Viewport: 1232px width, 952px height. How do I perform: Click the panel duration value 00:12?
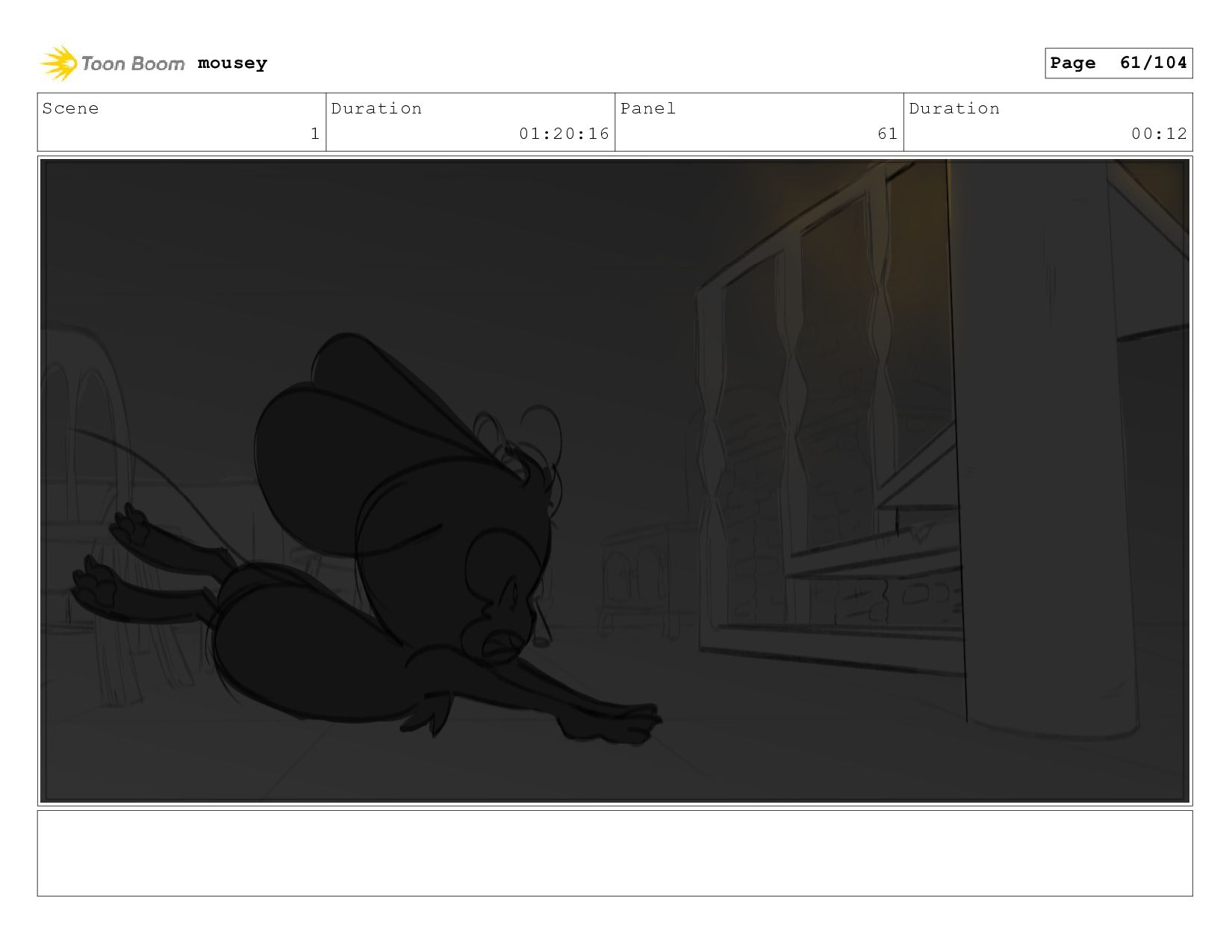[x=1159, y=134]
